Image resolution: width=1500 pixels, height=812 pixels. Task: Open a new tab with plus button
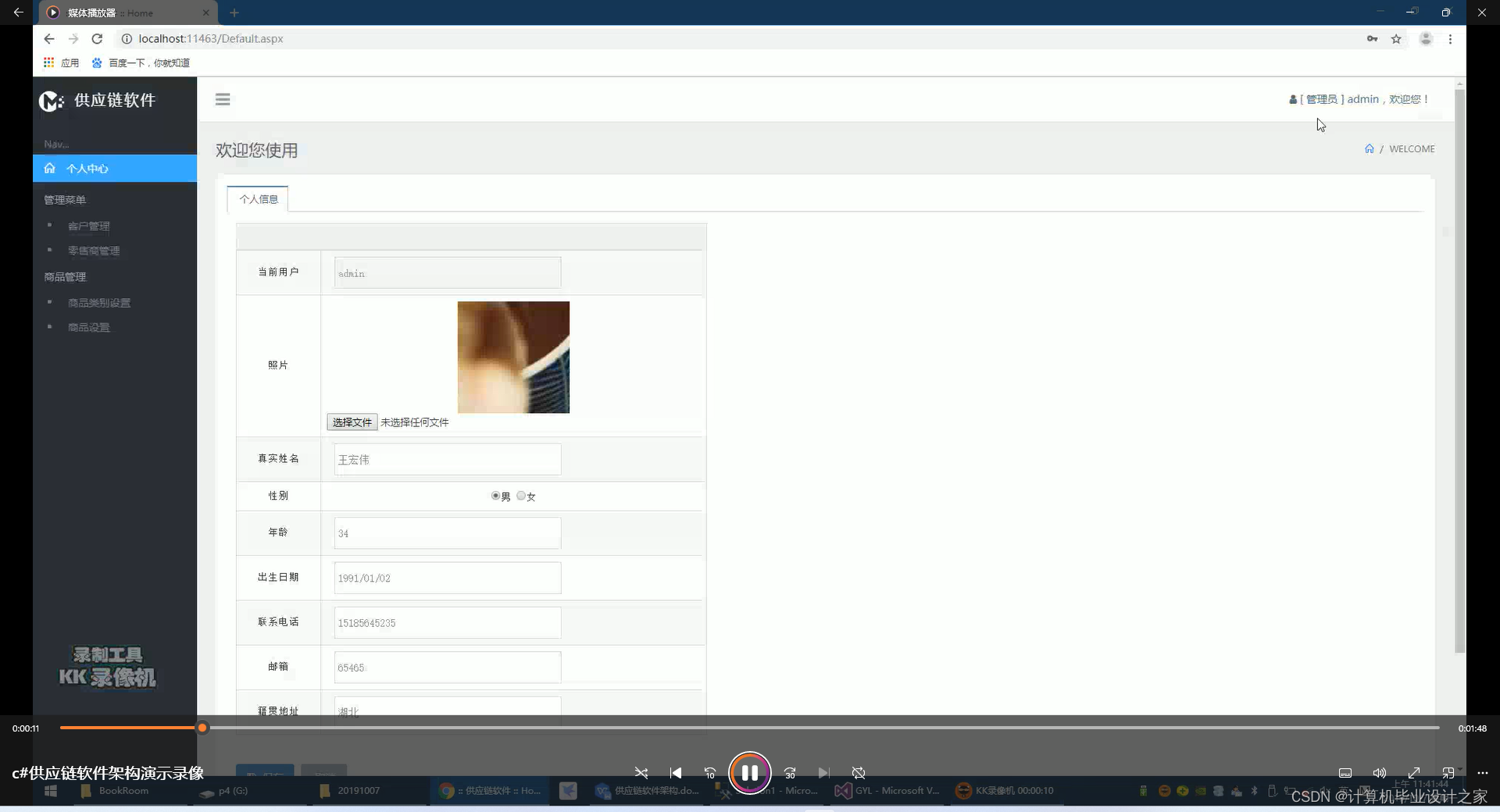tap(234, 12)
